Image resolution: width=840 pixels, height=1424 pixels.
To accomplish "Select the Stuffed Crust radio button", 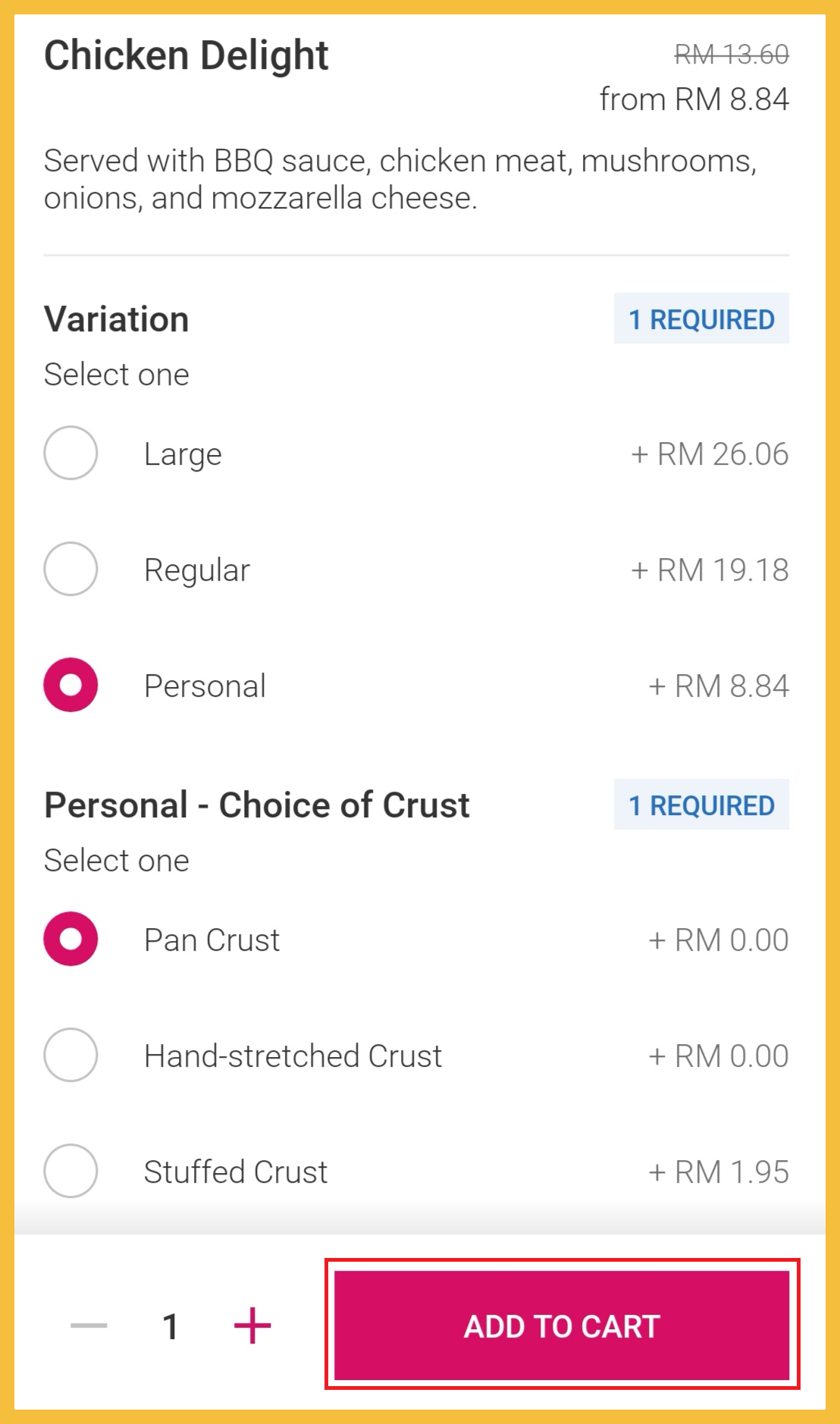I will coord(71,1171).
